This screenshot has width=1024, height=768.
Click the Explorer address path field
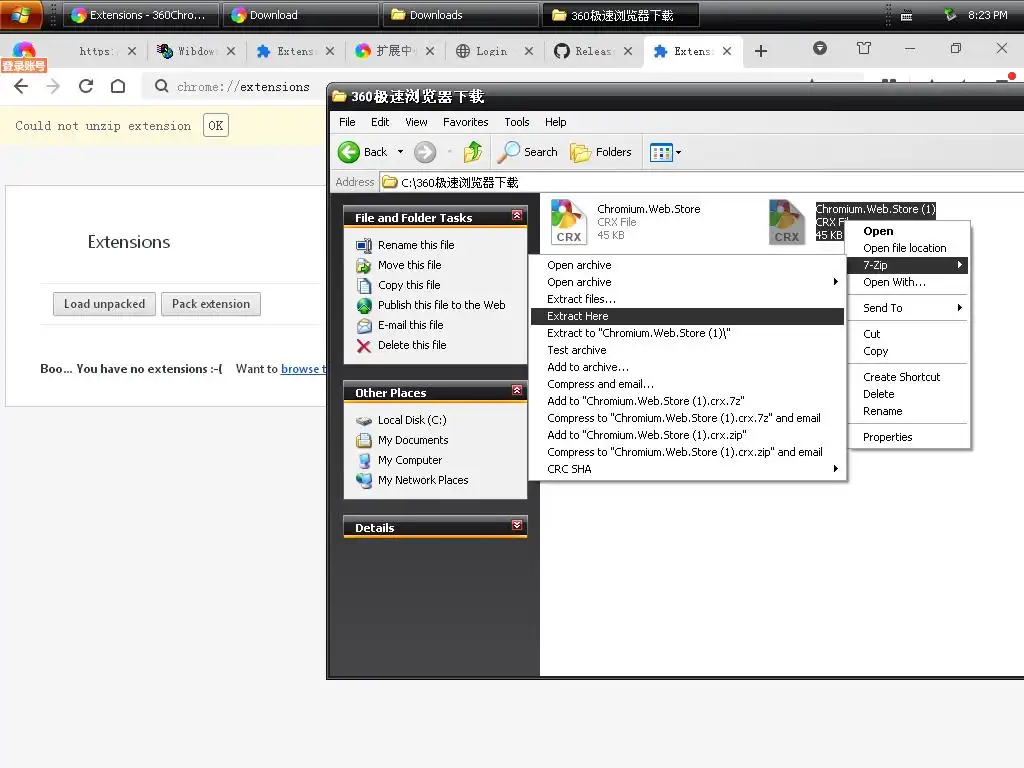tap(699, 182)
